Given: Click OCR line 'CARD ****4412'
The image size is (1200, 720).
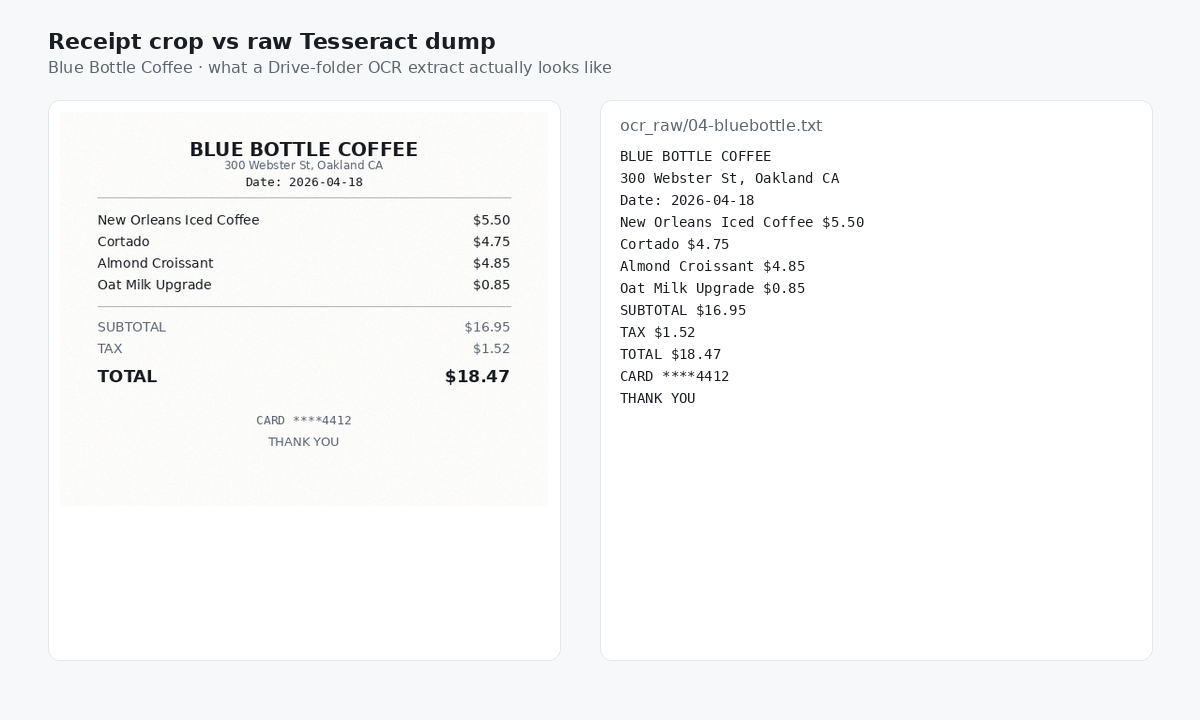Looking at the screenshot, I should click(x=675, y=376).
